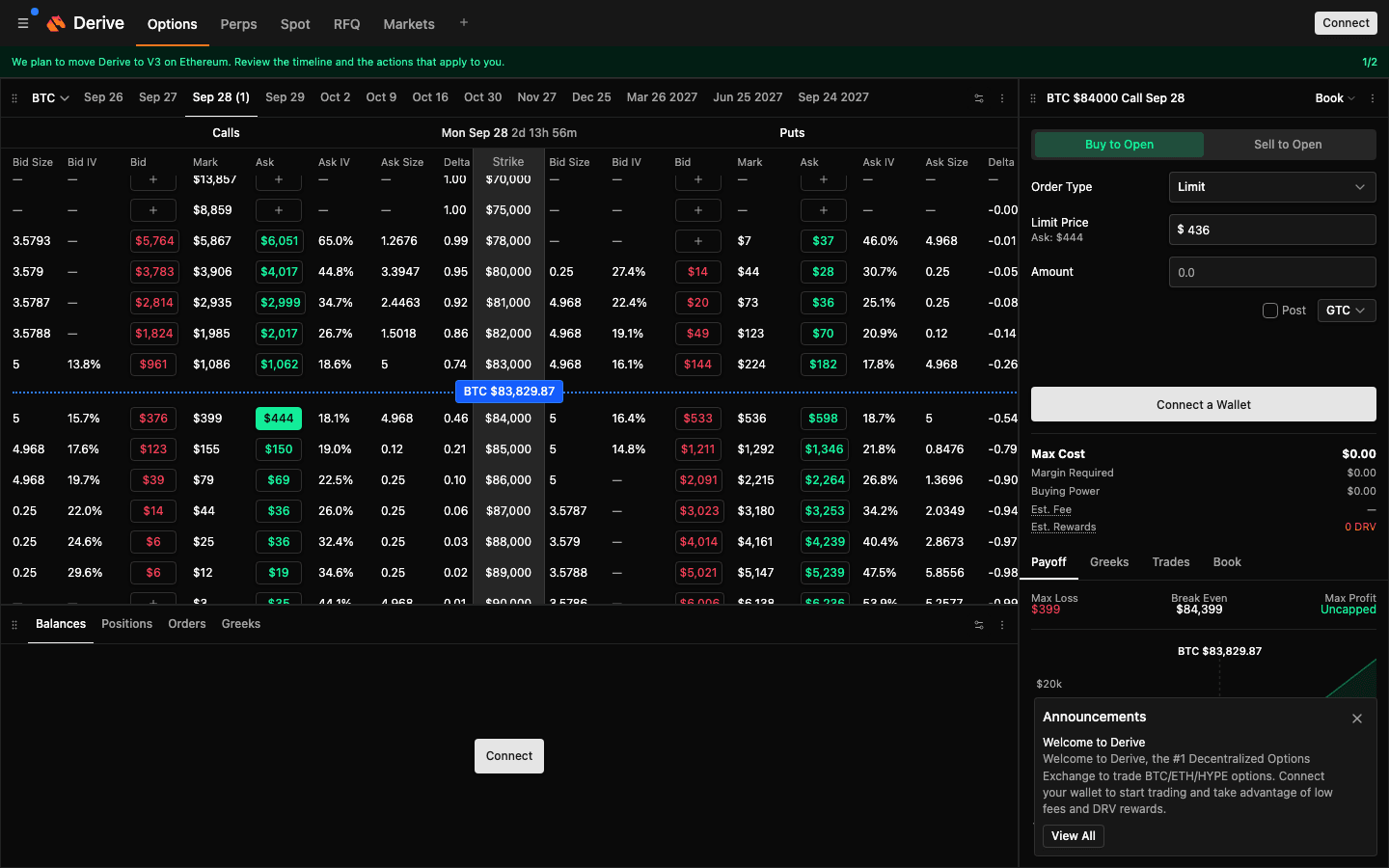The height and width of the screenshot is (868, 1389).
Task: Add call ask at $75,000 strike
Action: [279, 210]
